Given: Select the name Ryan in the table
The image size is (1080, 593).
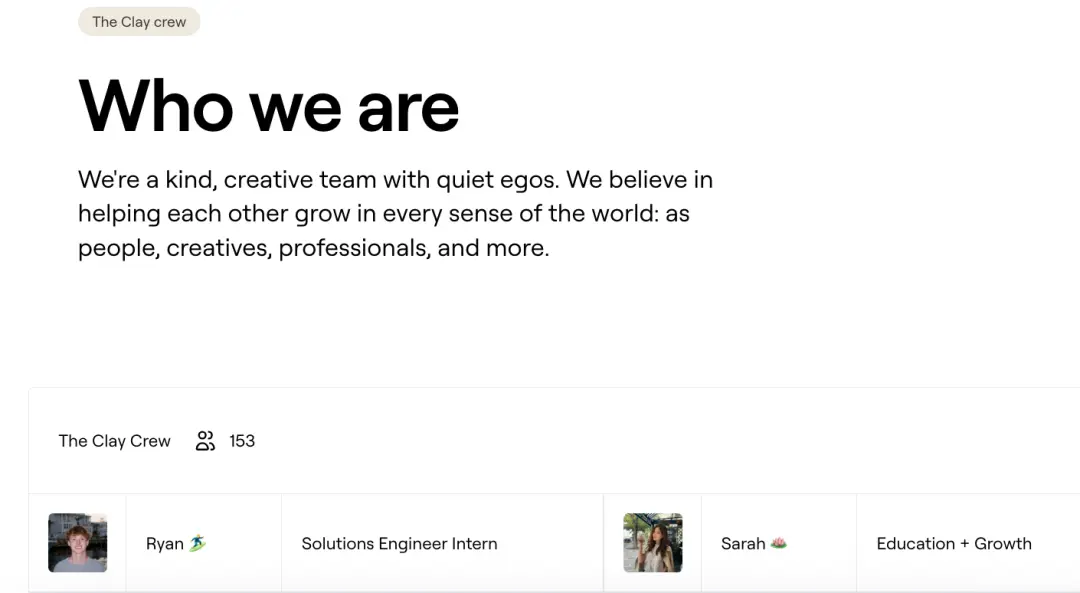Looking at the screenshot, I should (165, 544).
